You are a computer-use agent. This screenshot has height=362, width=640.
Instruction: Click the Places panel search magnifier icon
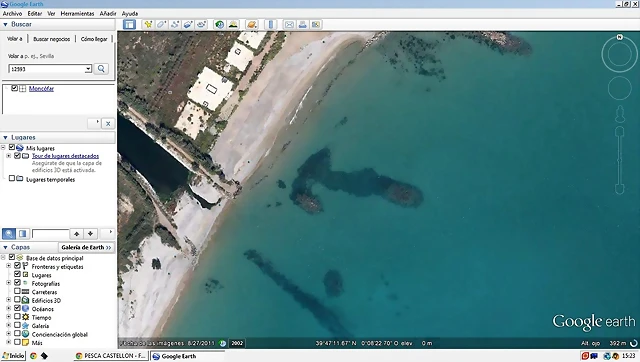point(9,233)
